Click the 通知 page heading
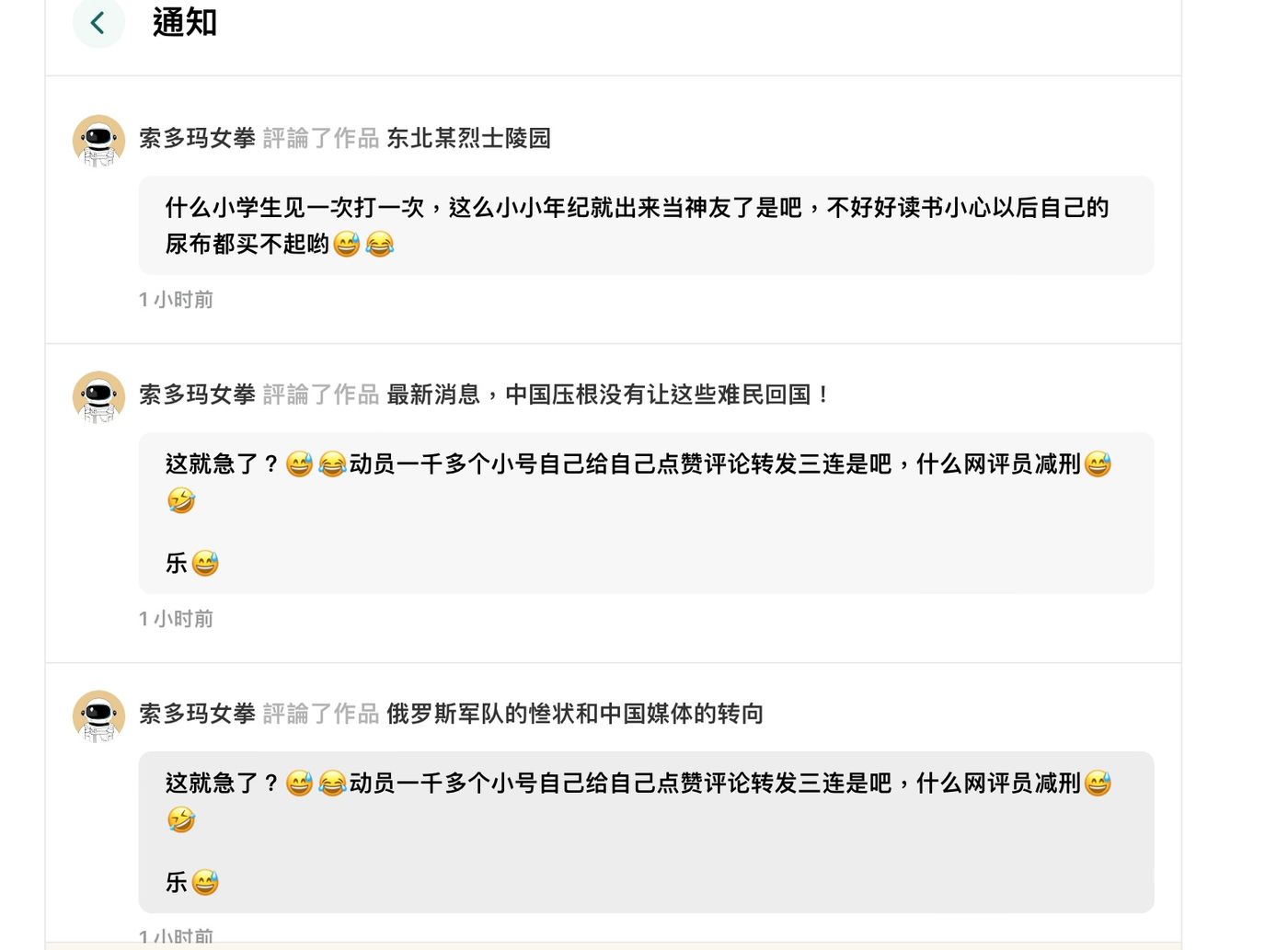The width and height of the screenshot is (1288, 950). pyautogui.click(x=185, y=22)
